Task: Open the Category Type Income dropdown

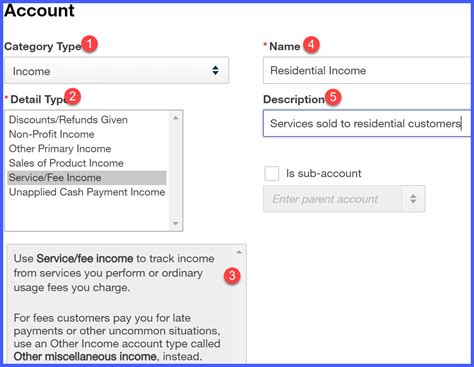Action: [117, 70]
